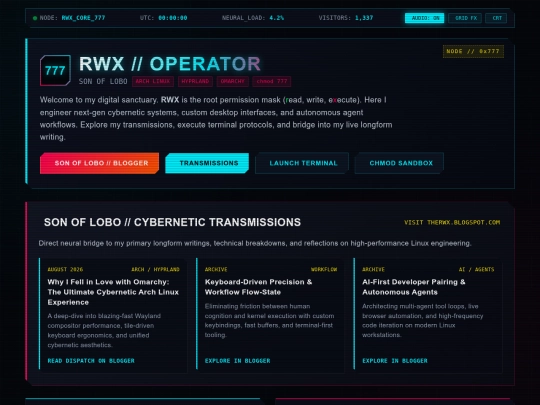
Task: Click the UTC 00:00:00 clock value
Action: point(173,18)
